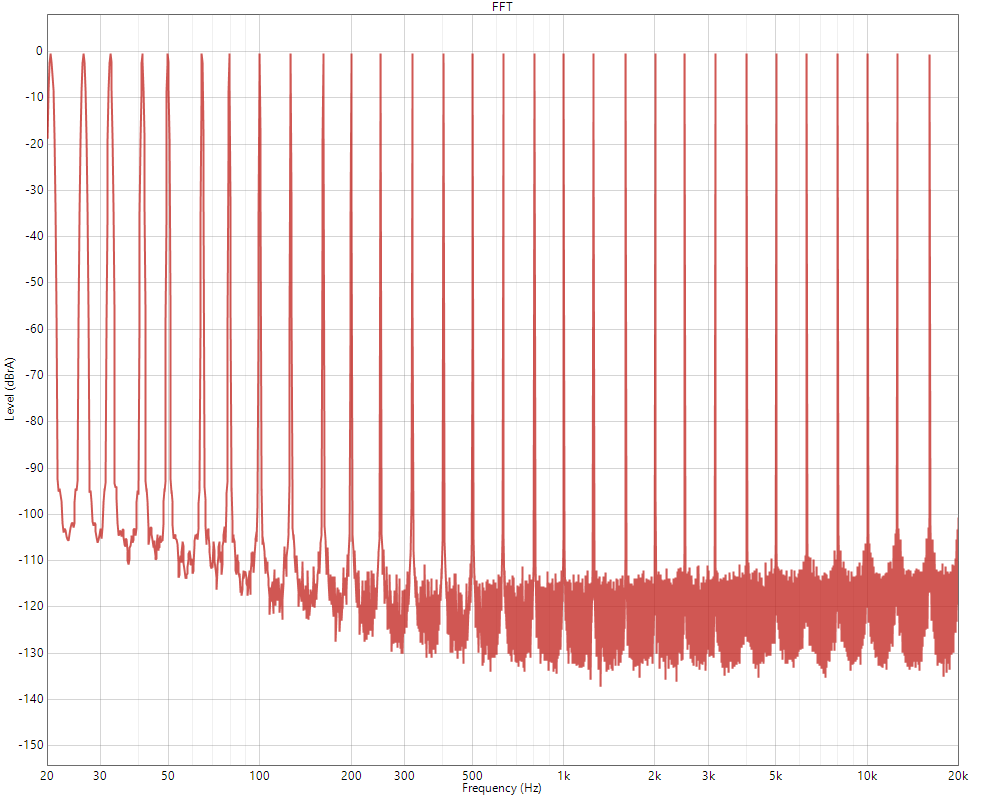Click the -50 tick label on level axis
This screenshot has width=984, height=797.
pos(32,282)
